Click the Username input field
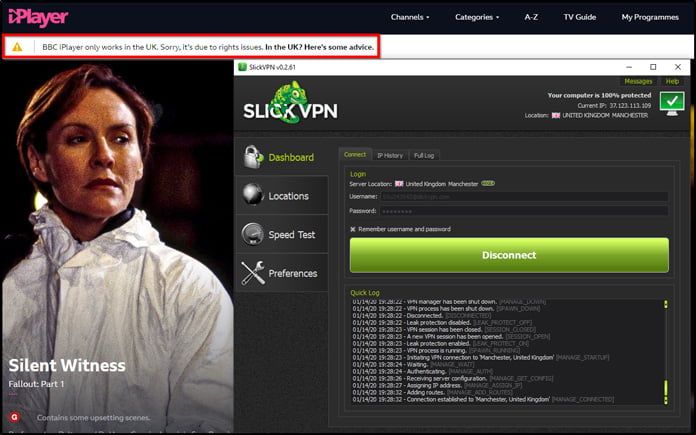Screen dimensions: 696x435 tap(524, 197)
